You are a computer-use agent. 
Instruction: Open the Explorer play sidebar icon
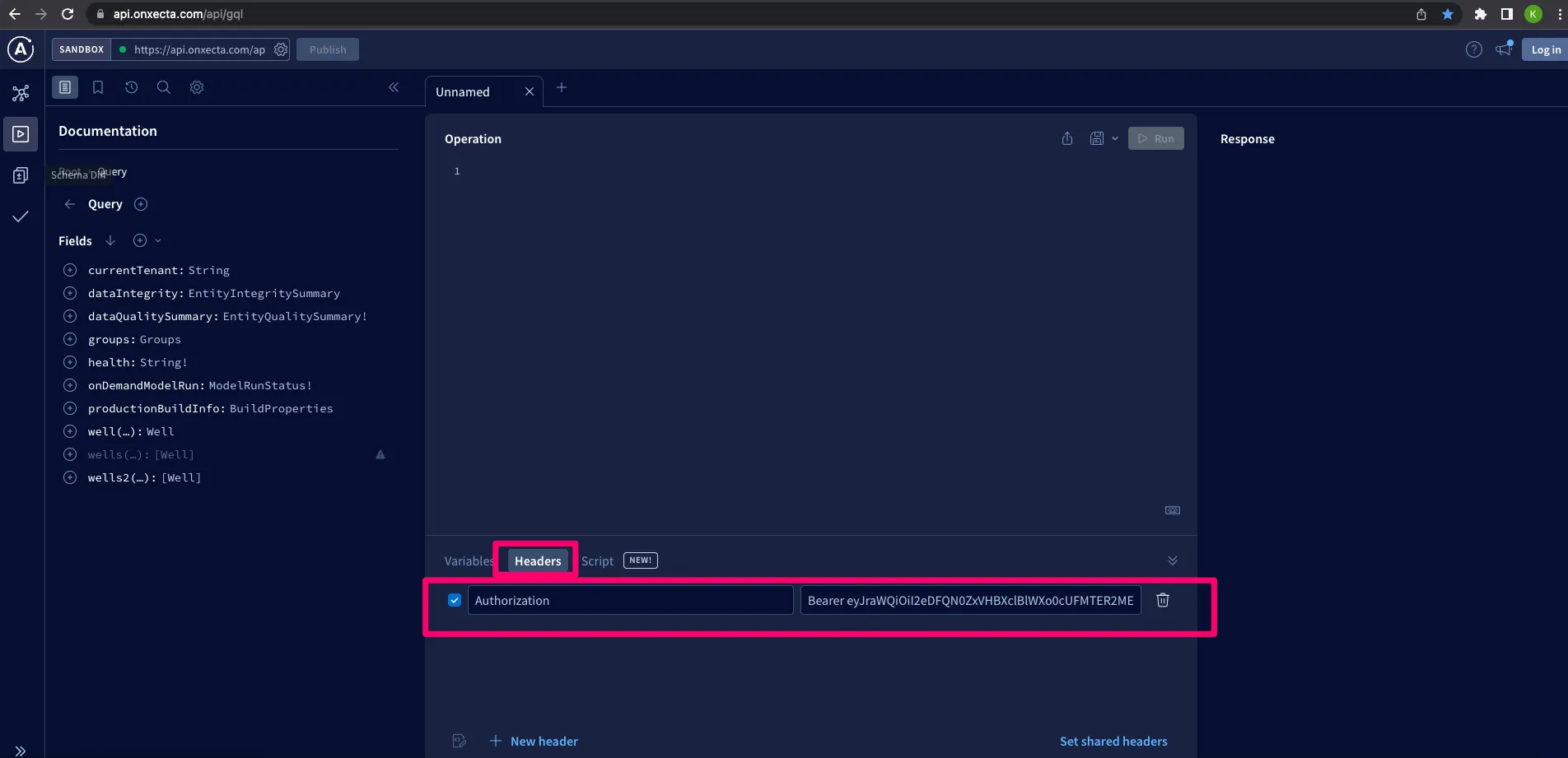click(21, 134)
